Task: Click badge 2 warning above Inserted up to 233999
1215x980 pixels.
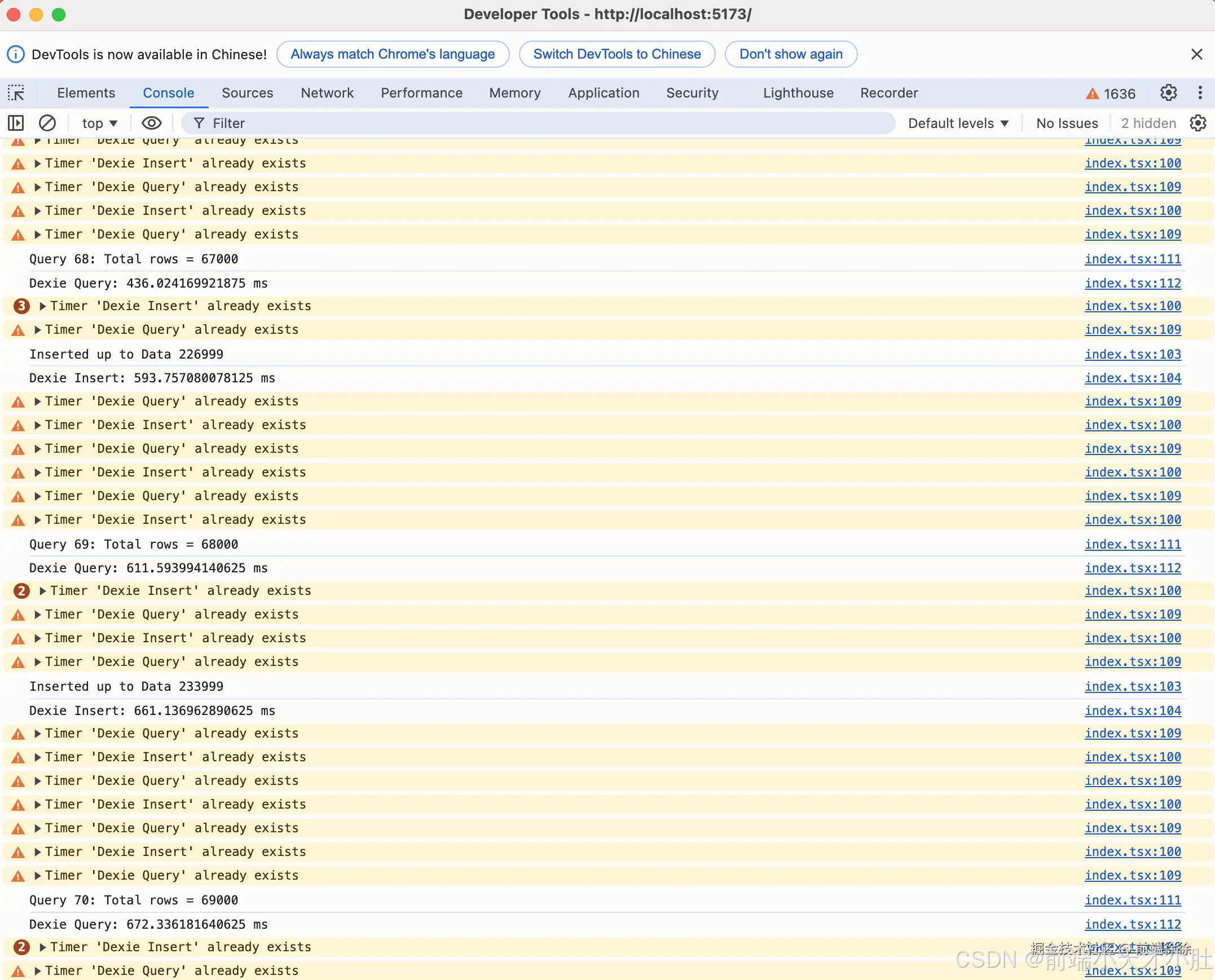Action: click(21, 591)
